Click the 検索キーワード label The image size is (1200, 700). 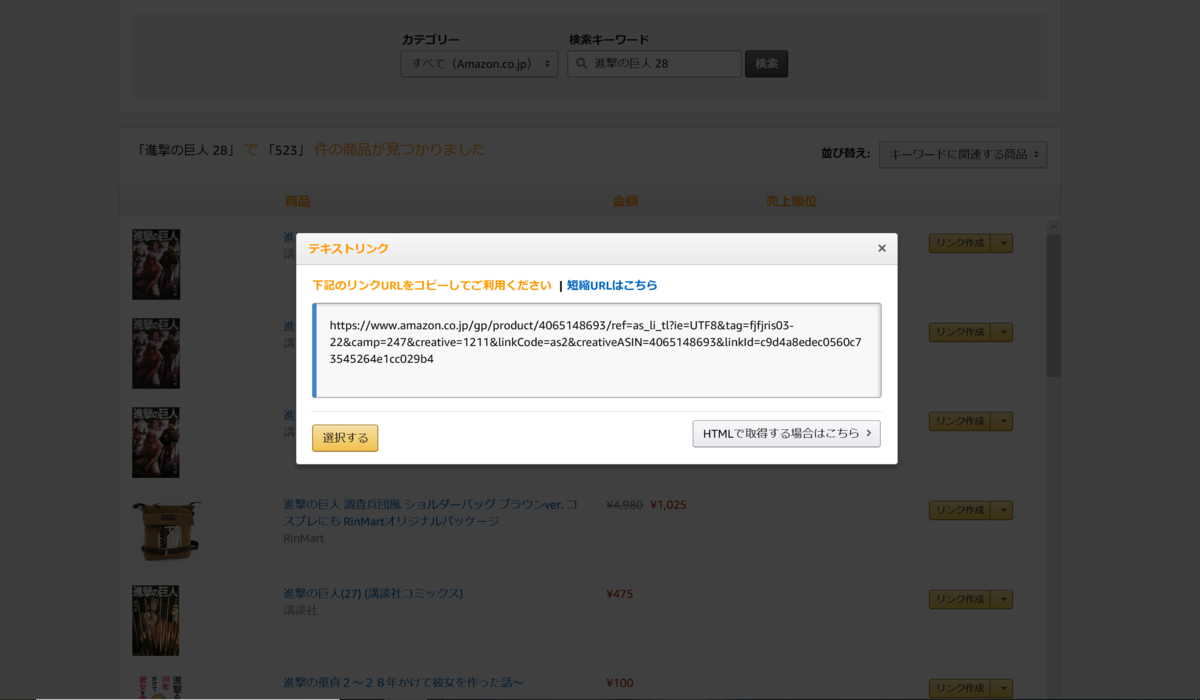(609, 39)
